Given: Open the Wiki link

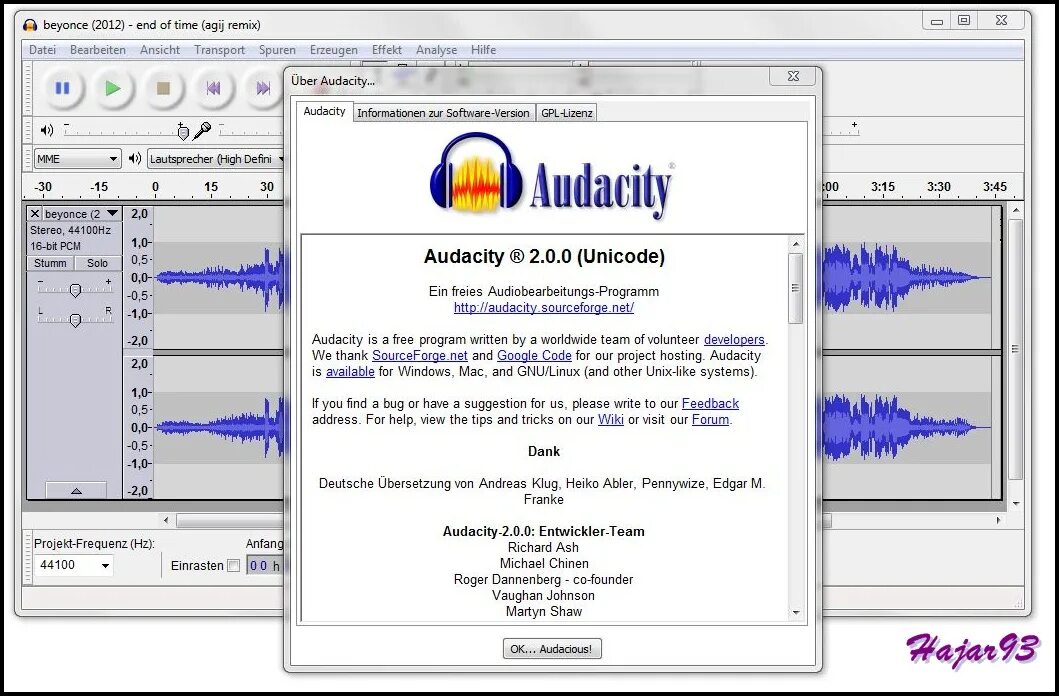Looking at the screenshot, I should click(x=611, y=420).
